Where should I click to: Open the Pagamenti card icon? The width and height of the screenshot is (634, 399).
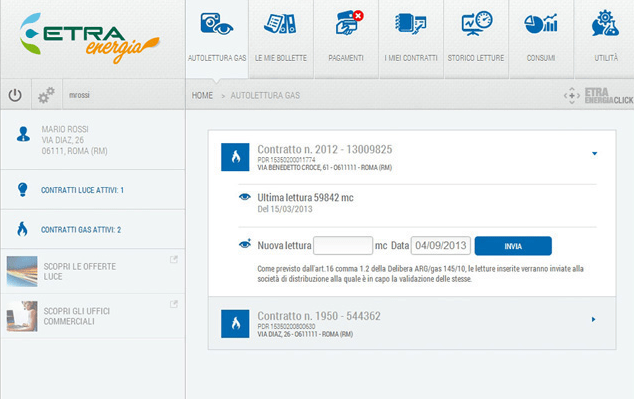click(x=349, y=22)
